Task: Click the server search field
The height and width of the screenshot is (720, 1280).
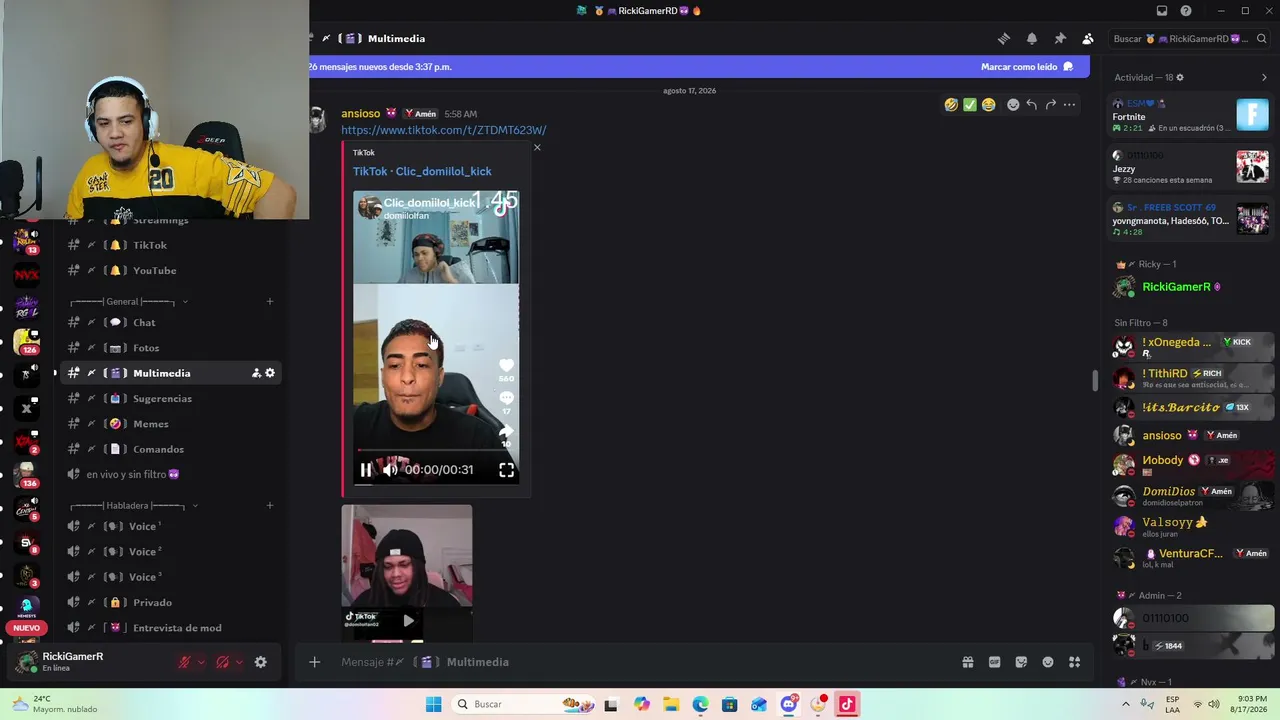Action: point(1190,39)
